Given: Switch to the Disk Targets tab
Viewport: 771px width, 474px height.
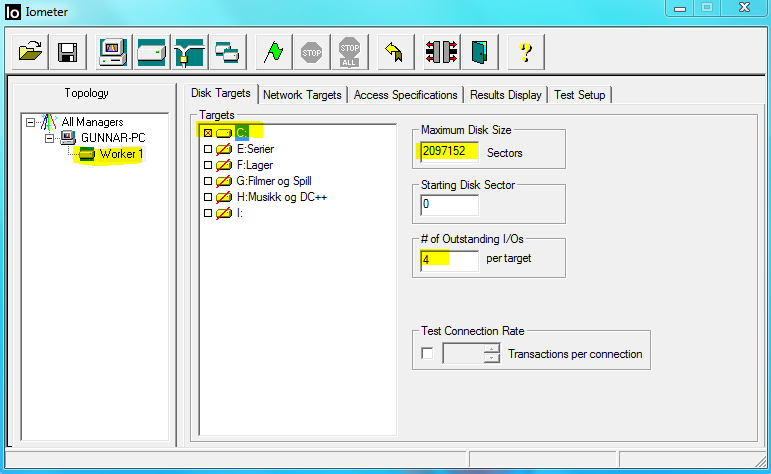Looking at the screenshot, I should tap(221, 93).
